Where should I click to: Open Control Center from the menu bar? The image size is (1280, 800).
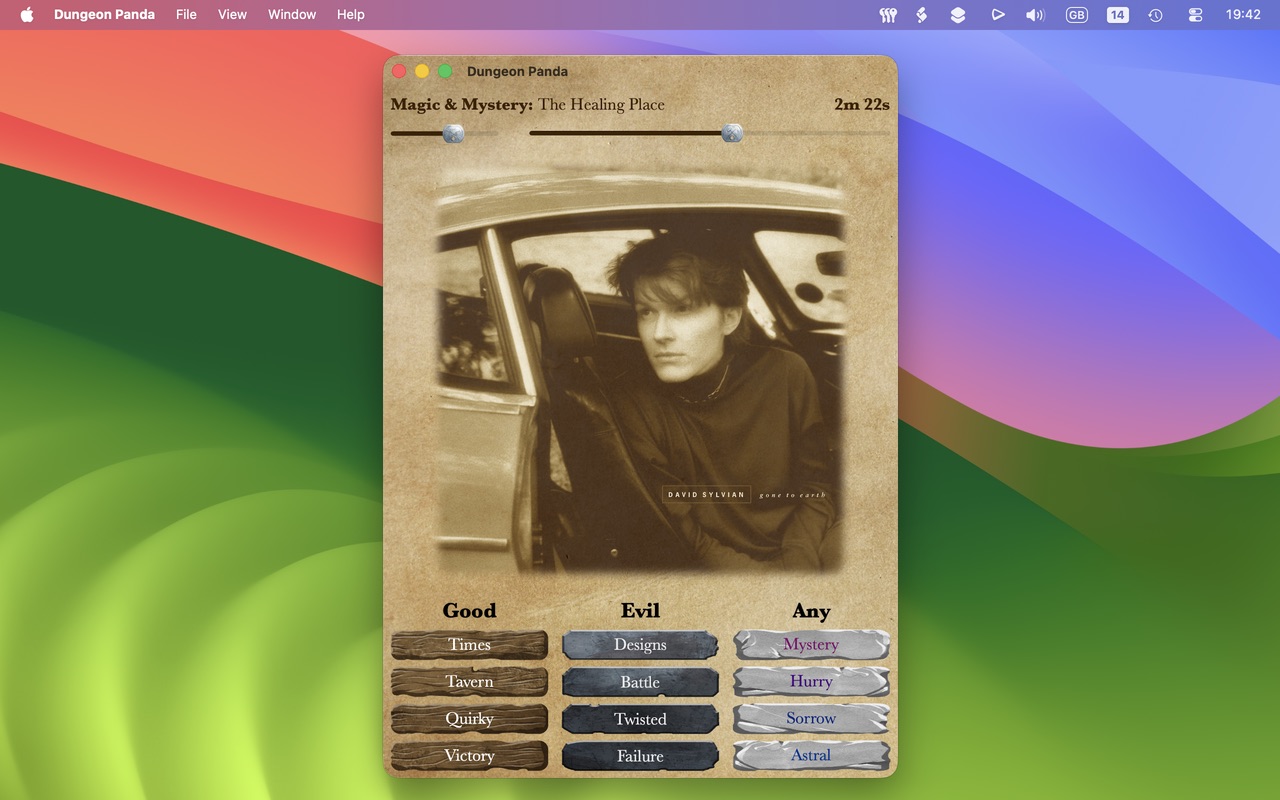click(x=1195, y=15)
